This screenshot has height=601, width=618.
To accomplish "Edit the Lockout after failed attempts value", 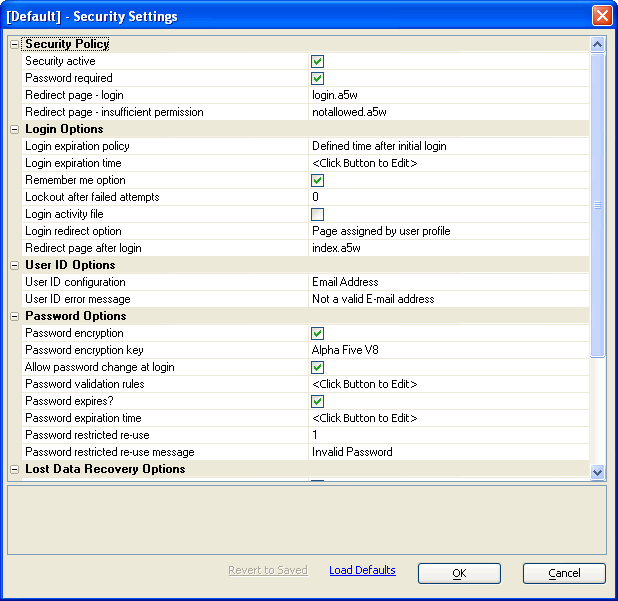I will [x=449, y=197].
